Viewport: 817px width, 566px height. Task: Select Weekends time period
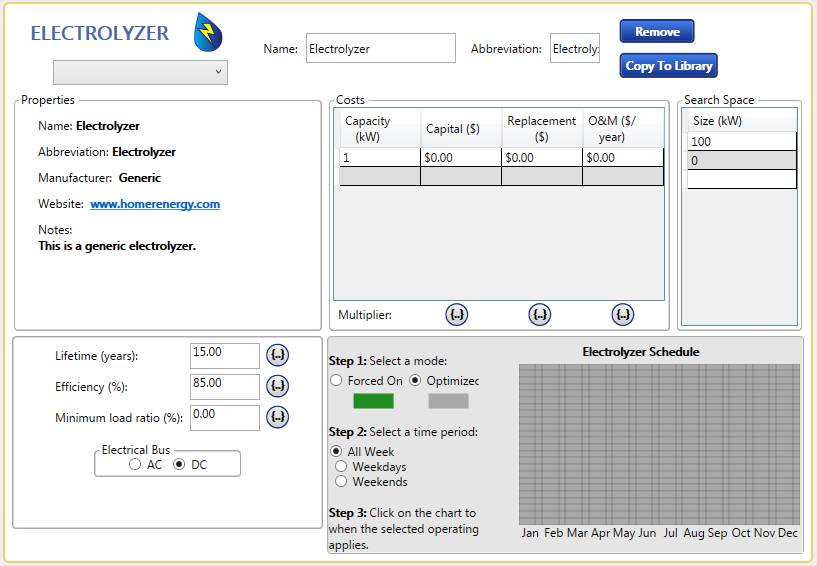click(342, 482)
